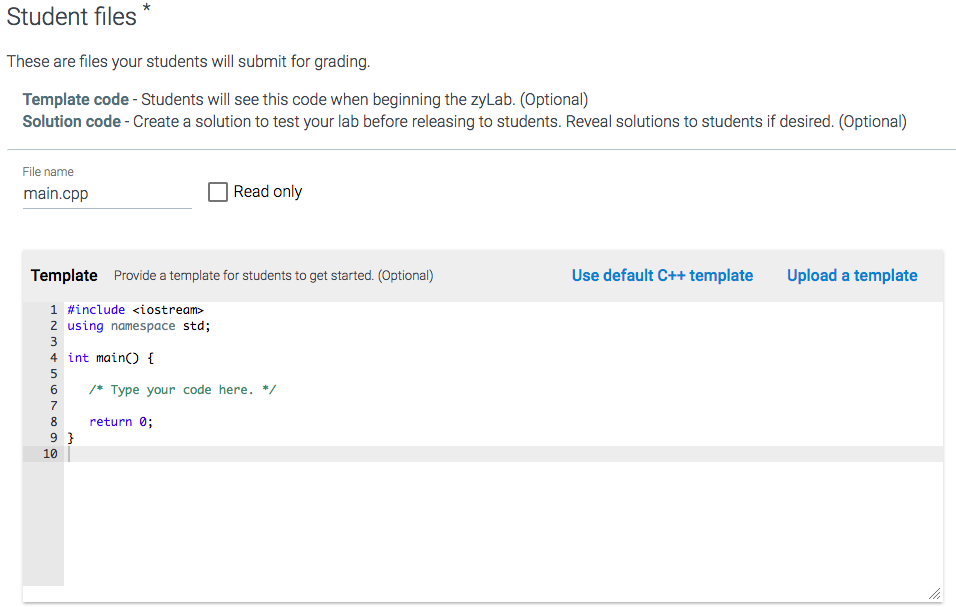The height and width of the screenshot is (607, 956).
Task: Enable the Read only checkbox
Action: coord(218,192)
